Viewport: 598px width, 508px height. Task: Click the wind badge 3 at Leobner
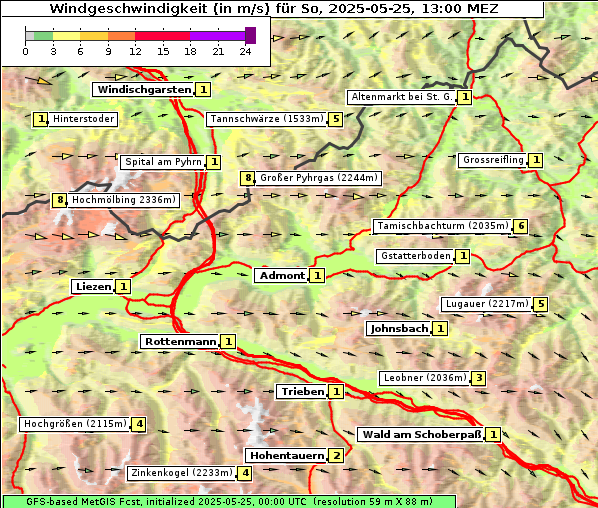click(479, 378)
